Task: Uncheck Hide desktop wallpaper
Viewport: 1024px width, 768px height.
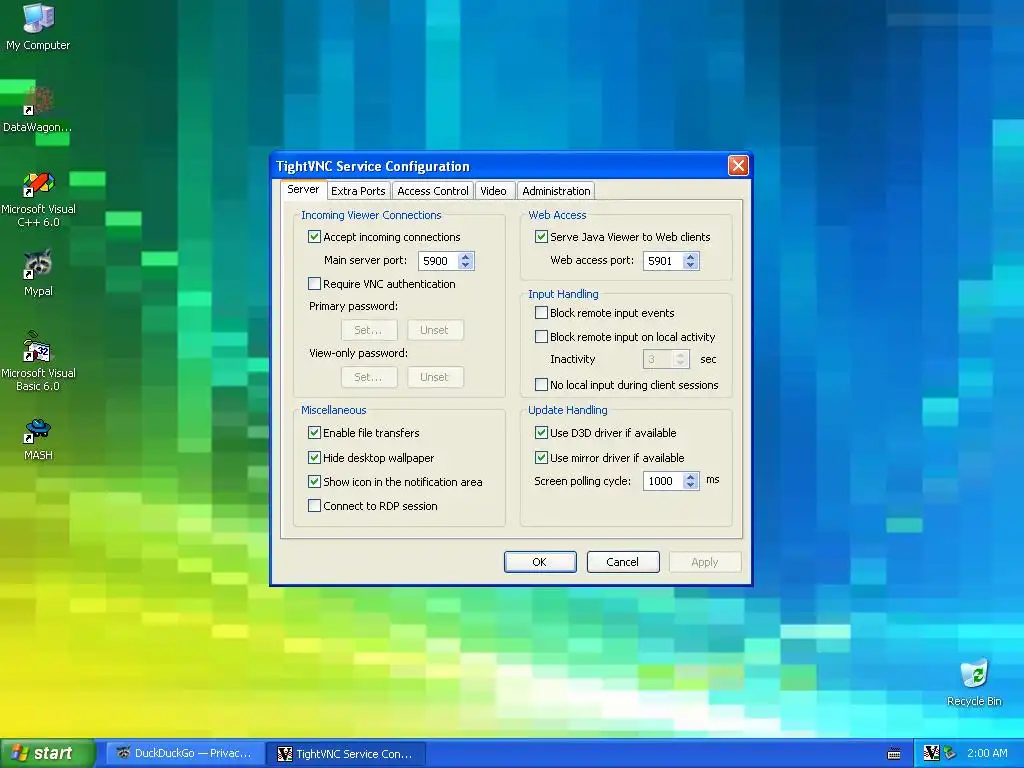Action: pyautogui.click(x=314, y=457)
